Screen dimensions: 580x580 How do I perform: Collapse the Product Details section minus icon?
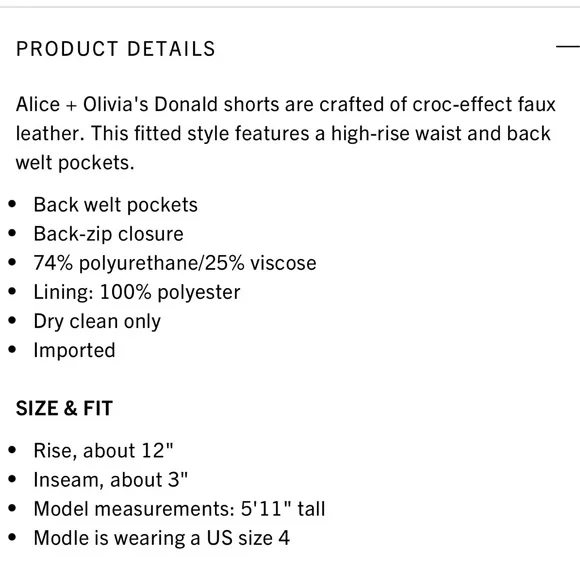pos(568,47)
